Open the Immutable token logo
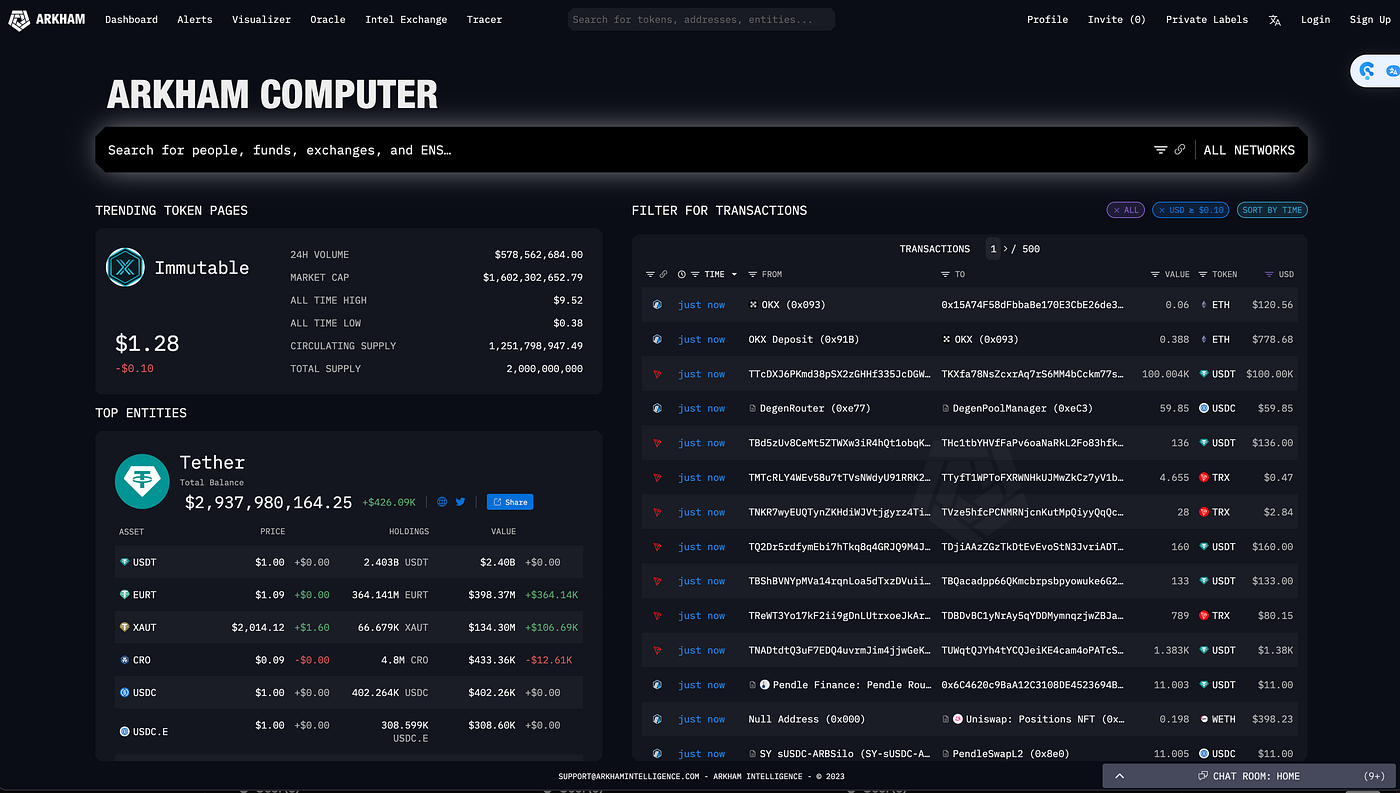This screenshot has width=1400, height=793. (x=126, y=267)
